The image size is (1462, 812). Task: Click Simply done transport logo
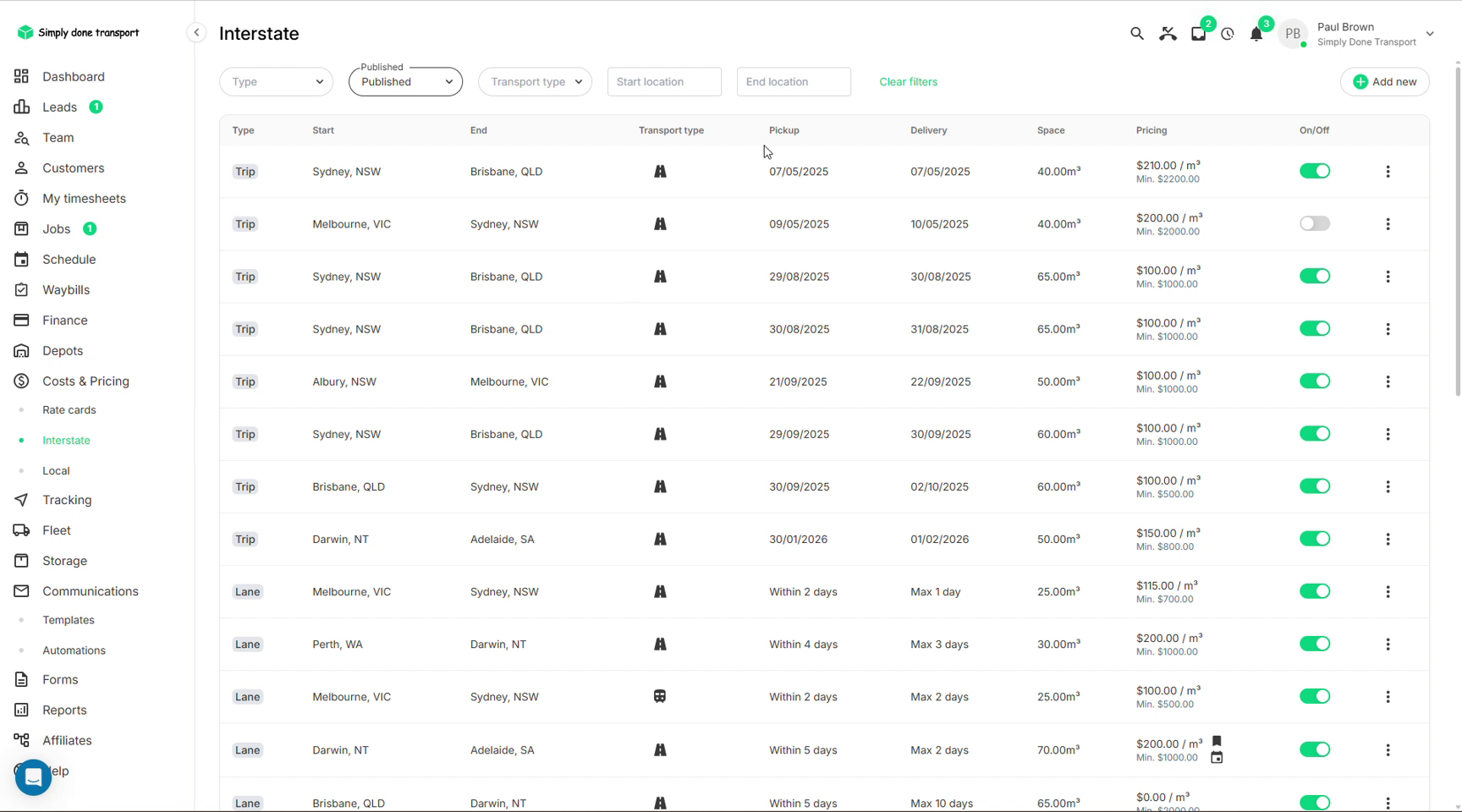(x=78, y=32)
